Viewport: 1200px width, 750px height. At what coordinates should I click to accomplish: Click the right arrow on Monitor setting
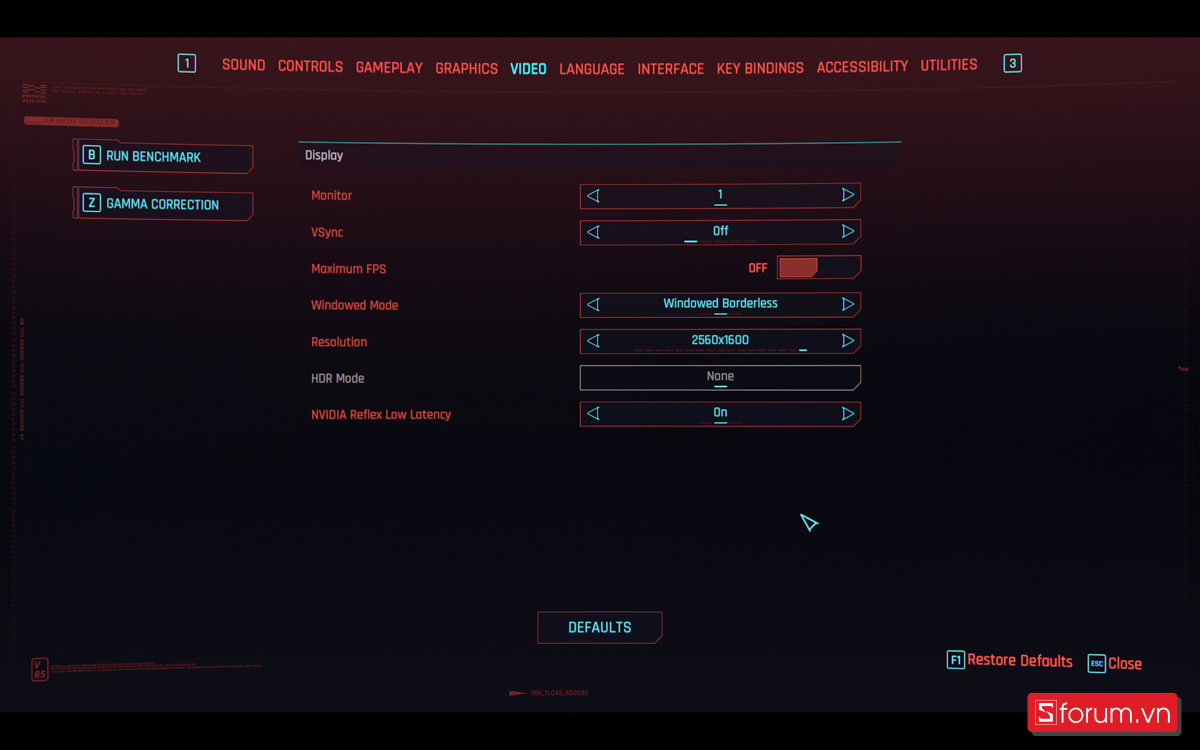coord(848,195)
